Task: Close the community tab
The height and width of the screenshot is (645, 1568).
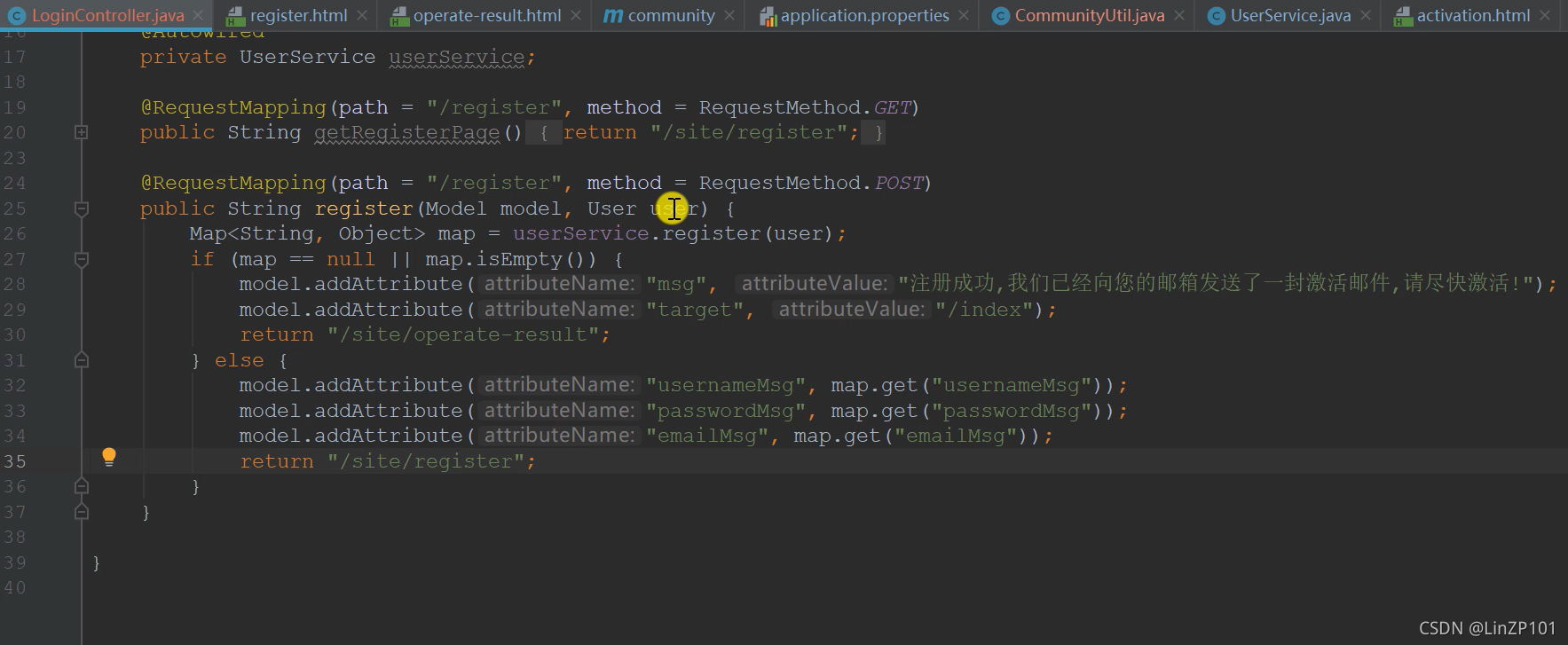Action: 729,16
